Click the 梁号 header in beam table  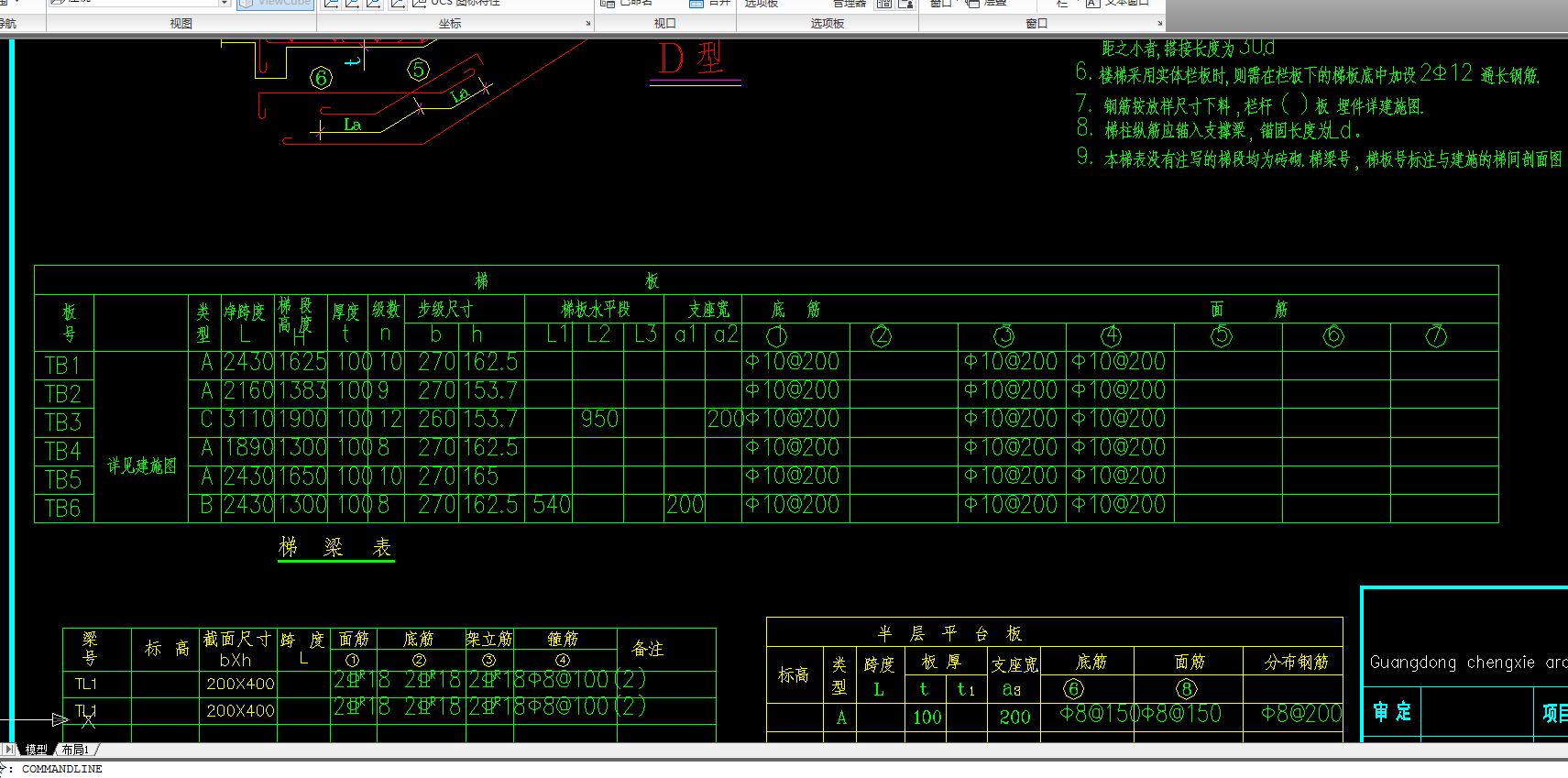coord(89,648)
